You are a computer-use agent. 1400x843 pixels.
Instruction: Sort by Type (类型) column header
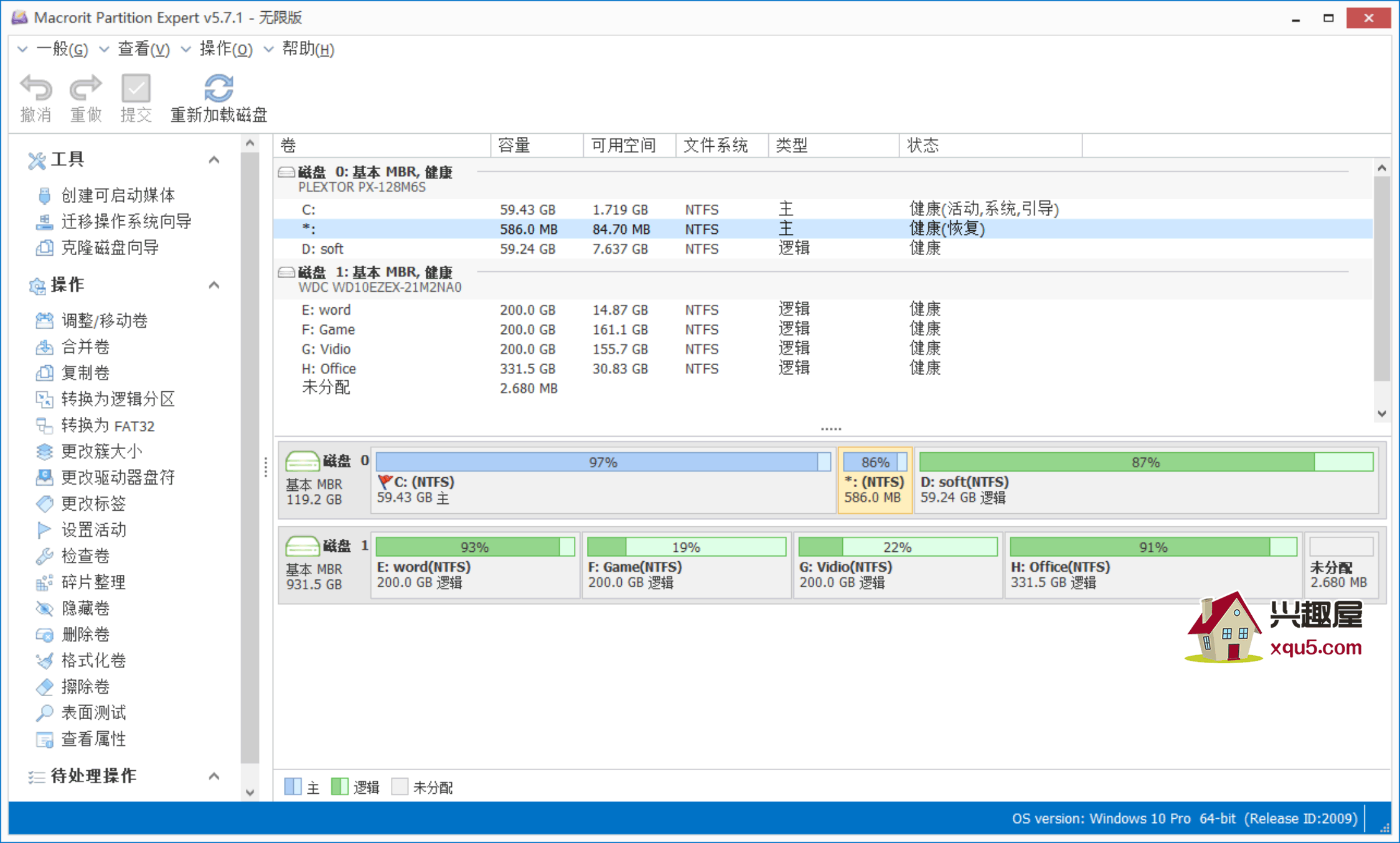834,146
